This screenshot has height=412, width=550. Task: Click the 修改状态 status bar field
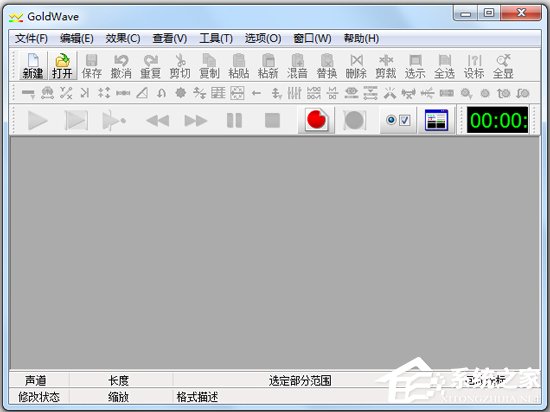pos(39,397)
